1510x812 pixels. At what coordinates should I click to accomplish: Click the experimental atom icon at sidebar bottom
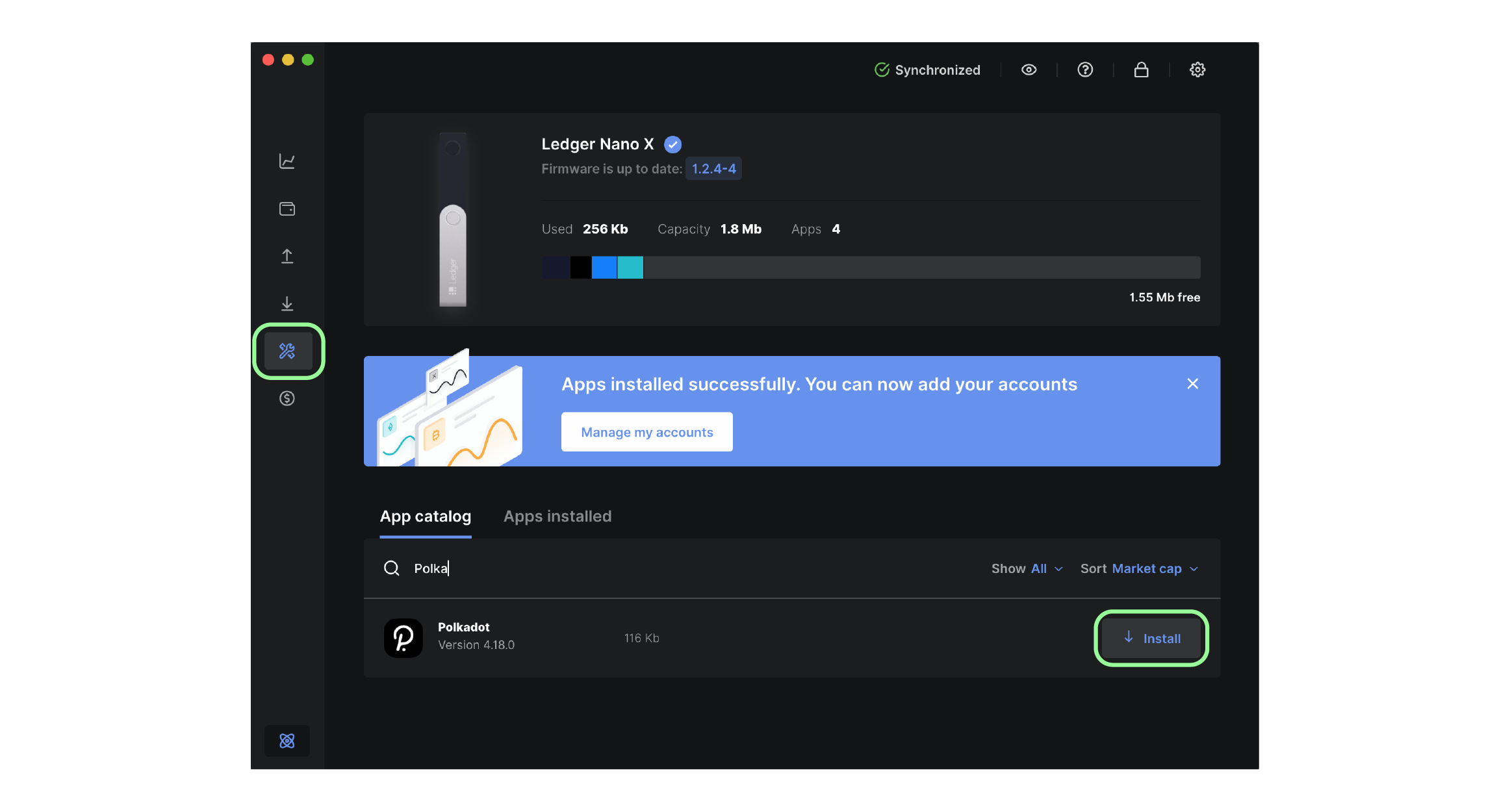coord(287,741)
